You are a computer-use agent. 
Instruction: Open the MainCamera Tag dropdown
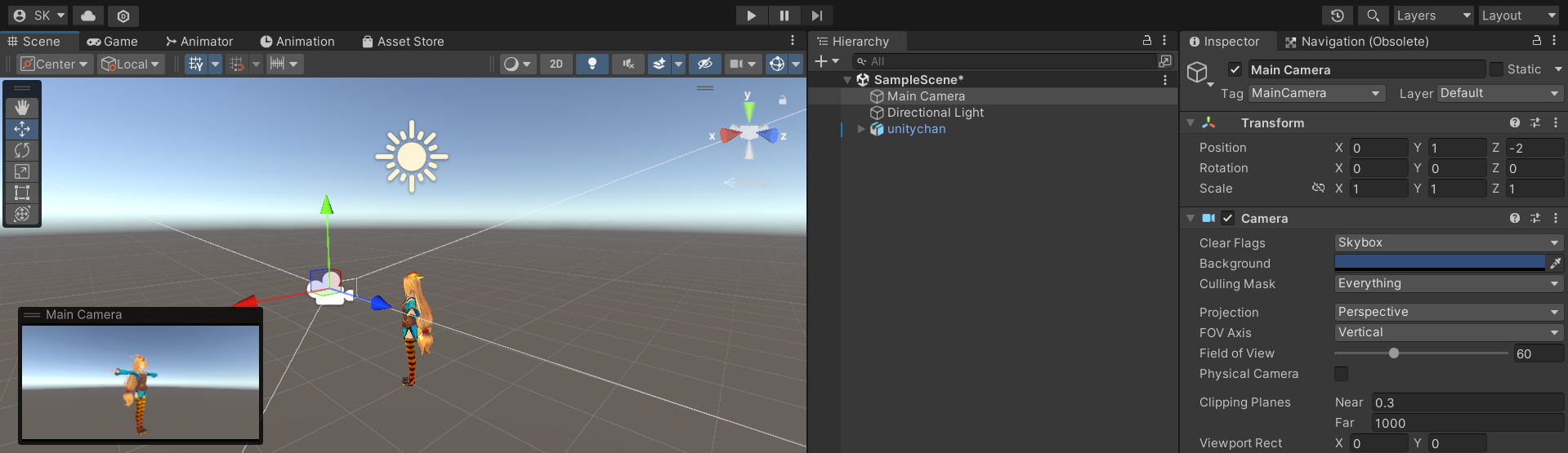click(1317, 93)
